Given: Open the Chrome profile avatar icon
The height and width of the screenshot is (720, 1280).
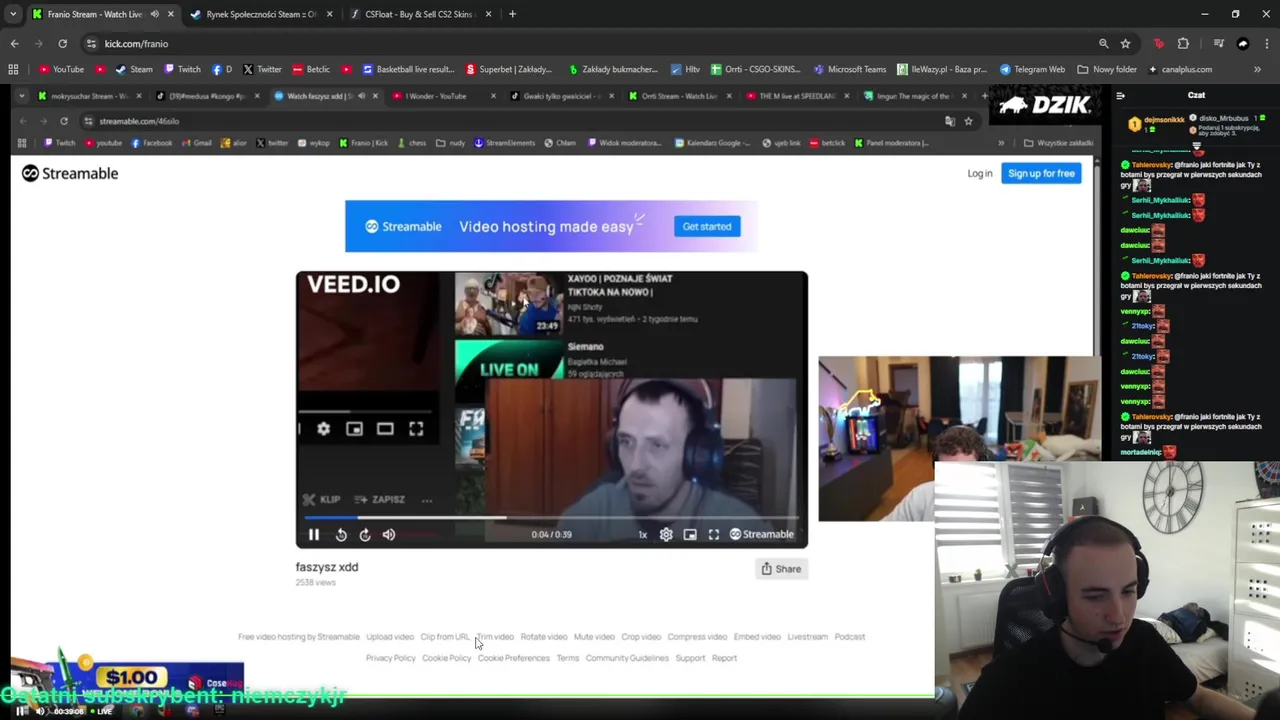Looking at the screenshot, I should [x=1243, y=44].
